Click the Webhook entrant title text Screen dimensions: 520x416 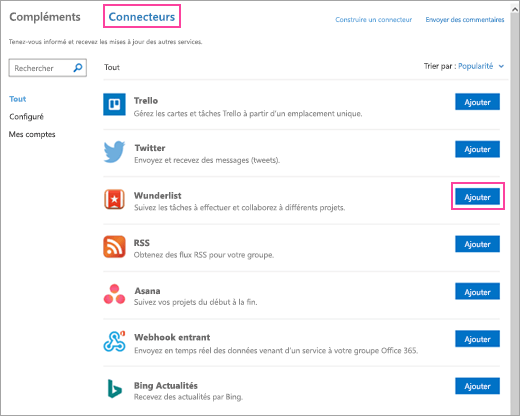pos(172,337)
